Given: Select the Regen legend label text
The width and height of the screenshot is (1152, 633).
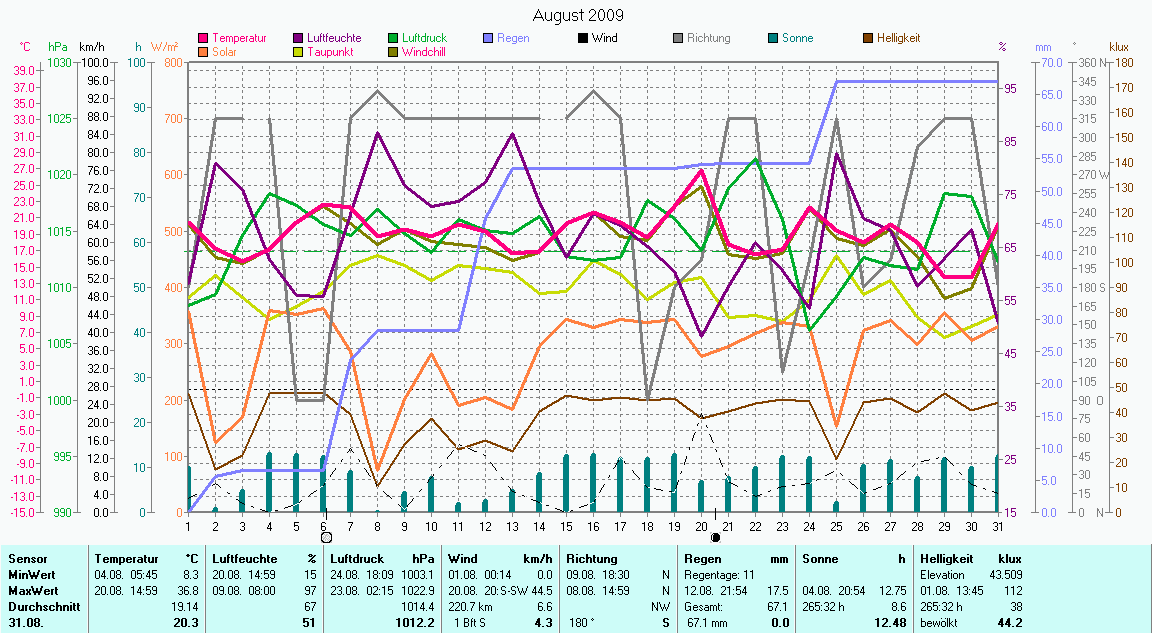Looking at the screenshot, I should [x=513, y=38].
